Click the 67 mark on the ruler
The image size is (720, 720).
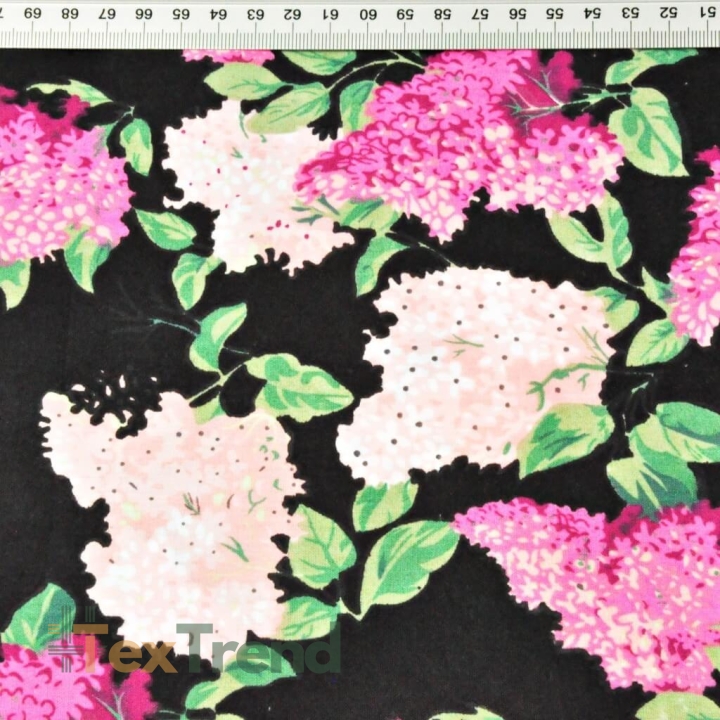(107, 14)
